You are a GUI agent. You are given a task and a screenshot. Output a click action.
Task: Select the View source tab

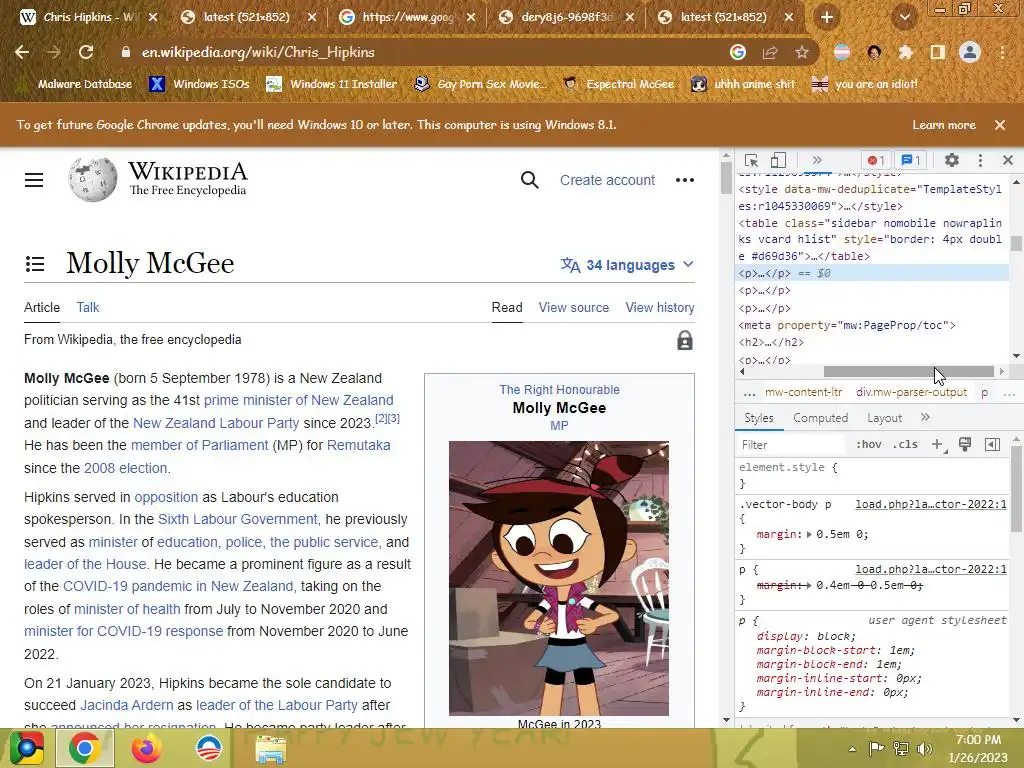click(573, 308)
